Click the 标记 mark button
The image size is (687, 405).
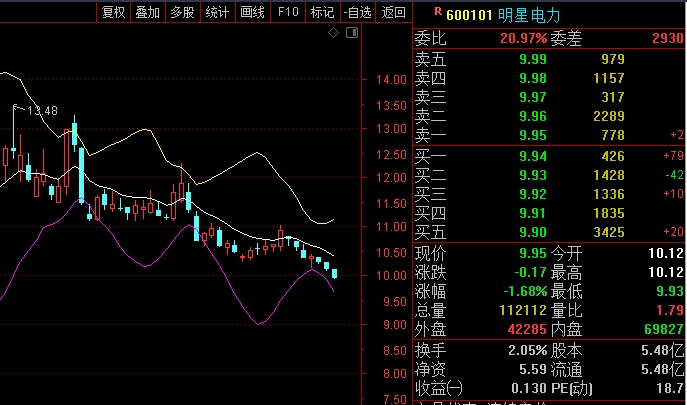tap(323, 12)
